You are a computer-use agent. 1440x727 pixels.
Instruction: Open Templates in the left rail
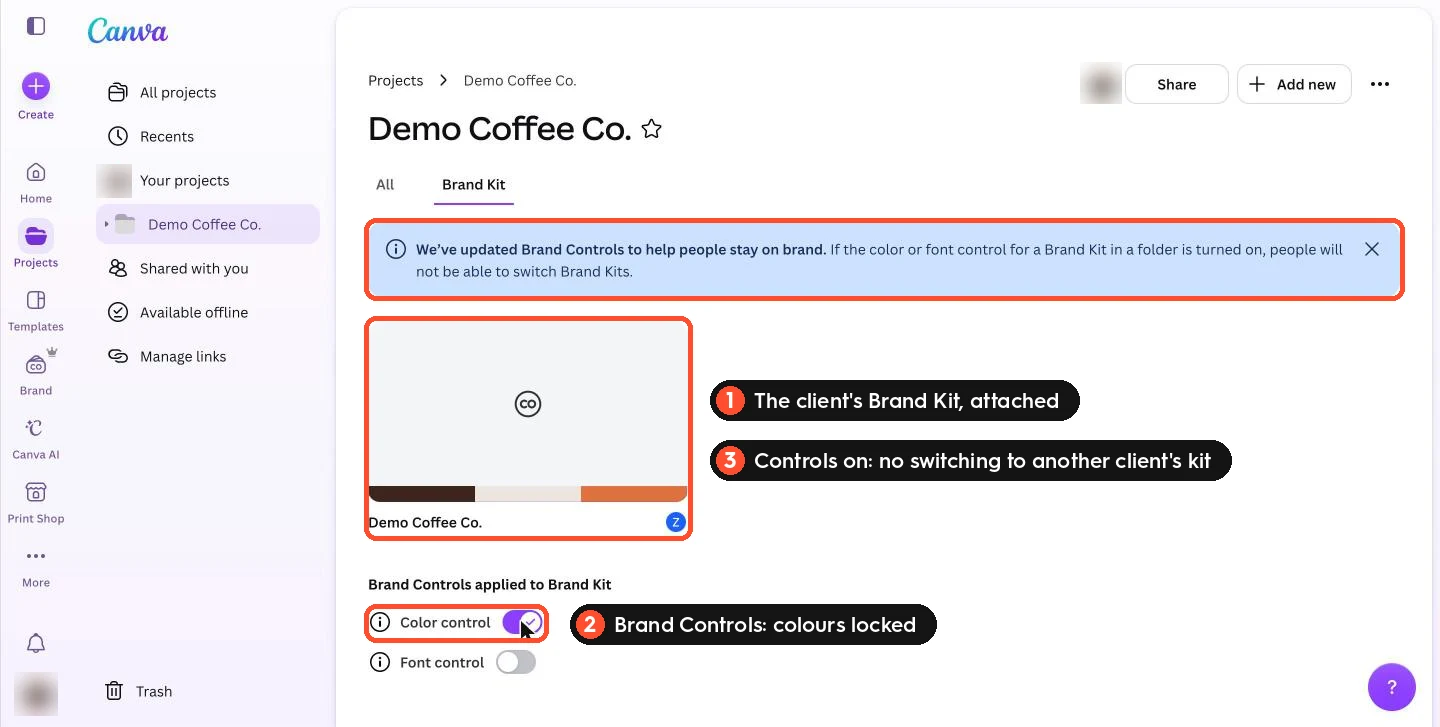point(36,310)
